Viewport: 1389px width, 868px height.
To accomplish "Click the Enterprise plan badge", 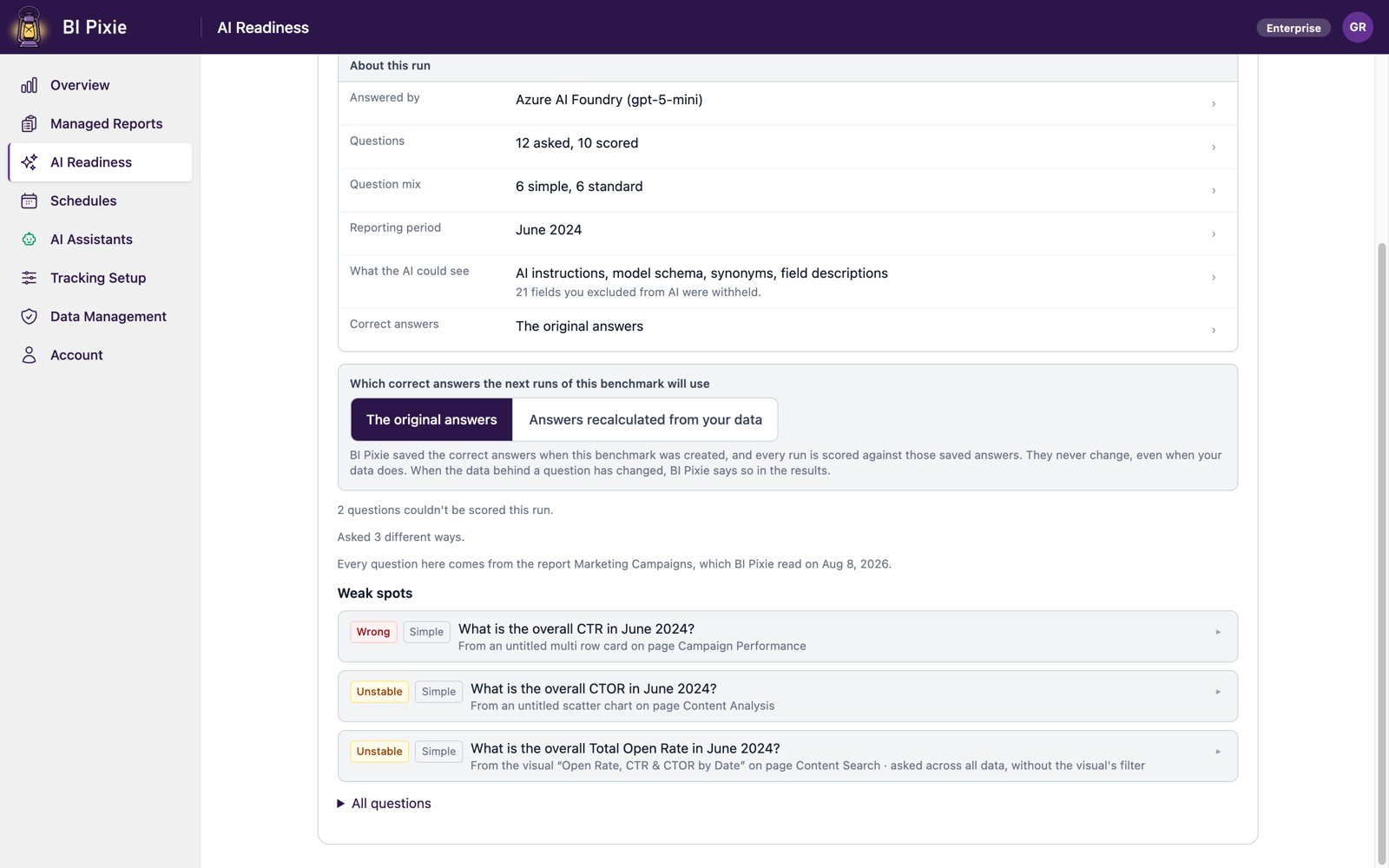I will [1294, 28].
